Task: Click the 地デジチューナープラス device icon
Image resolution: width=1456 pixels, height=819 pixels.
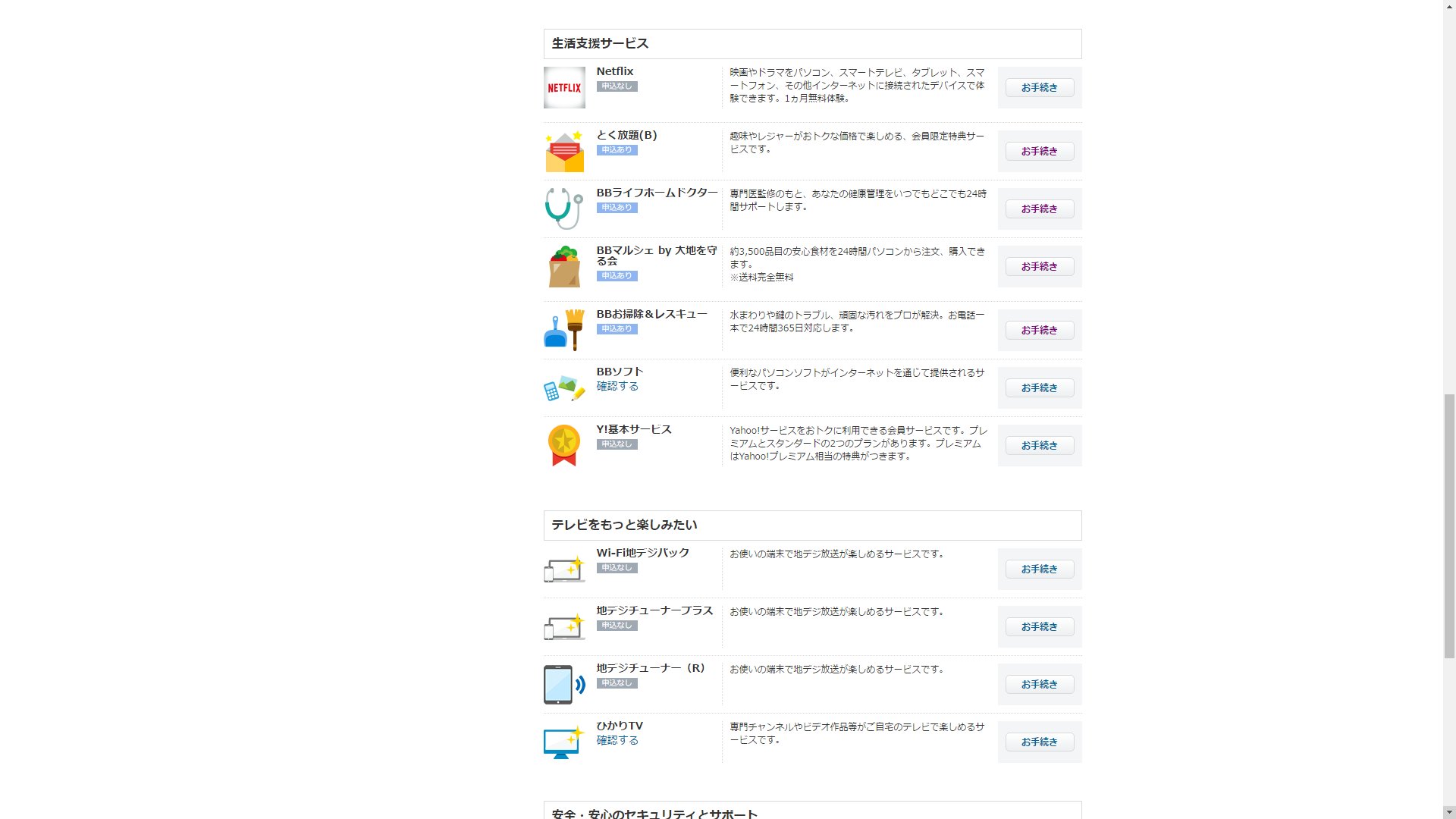Action: click(564, 626)
